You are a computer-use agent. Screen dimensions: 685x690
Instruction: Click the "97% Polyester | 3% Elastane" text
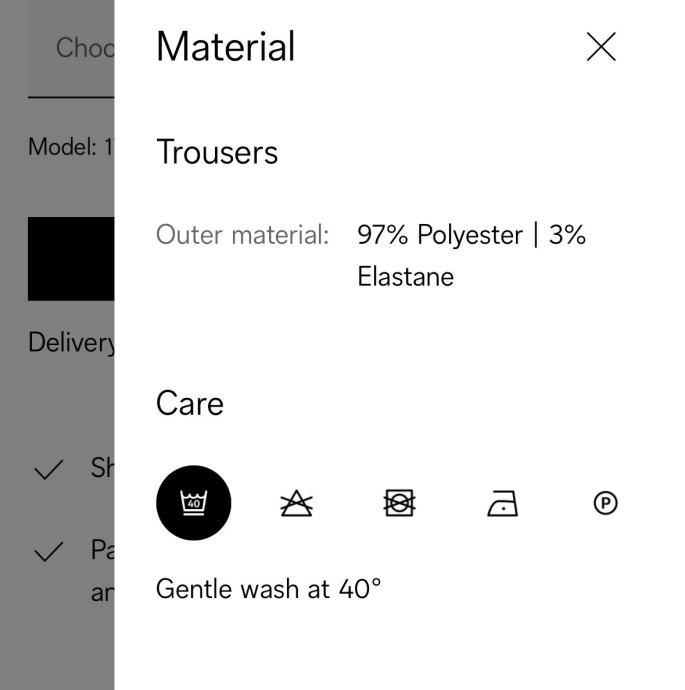[x=470, y=255]
